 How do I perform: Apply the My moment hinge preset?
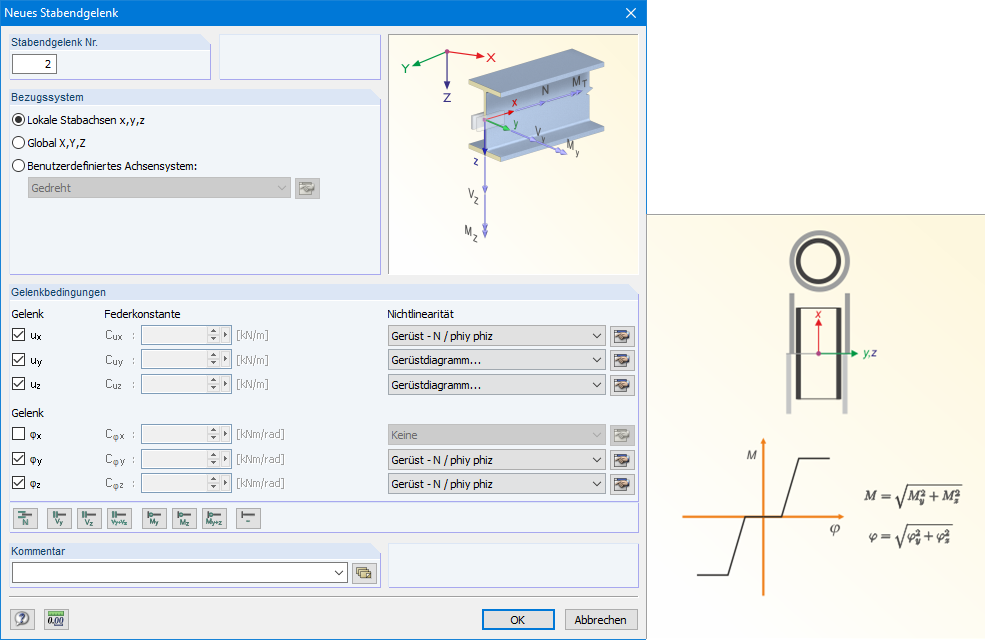[x=155, y=518]
